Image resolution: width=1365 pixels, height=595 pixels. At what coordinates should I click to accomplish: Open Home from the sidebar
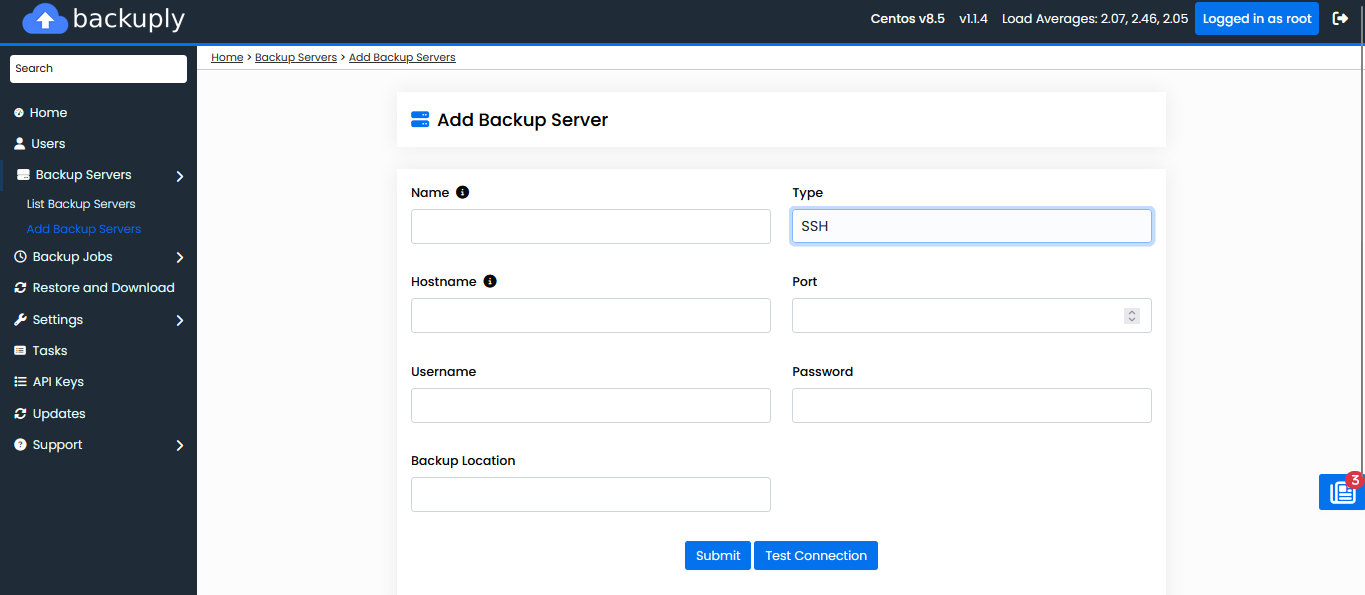tap(48, 113)
